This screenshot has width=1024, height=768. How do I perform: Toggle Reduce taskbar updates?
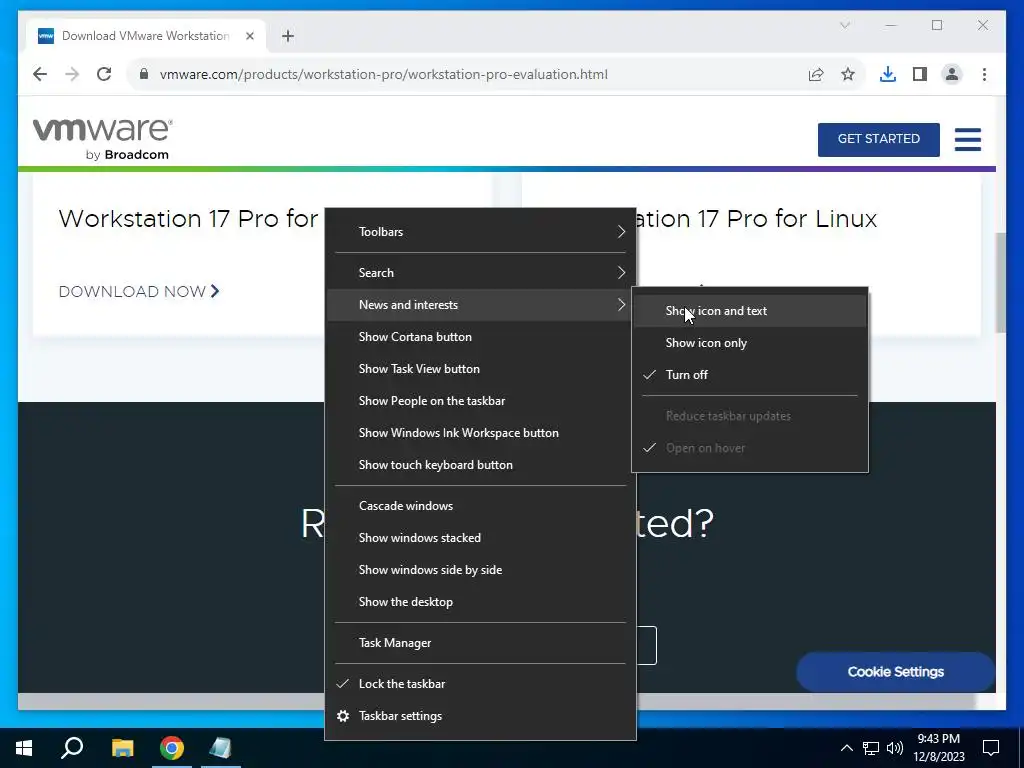tap(750, 416)
